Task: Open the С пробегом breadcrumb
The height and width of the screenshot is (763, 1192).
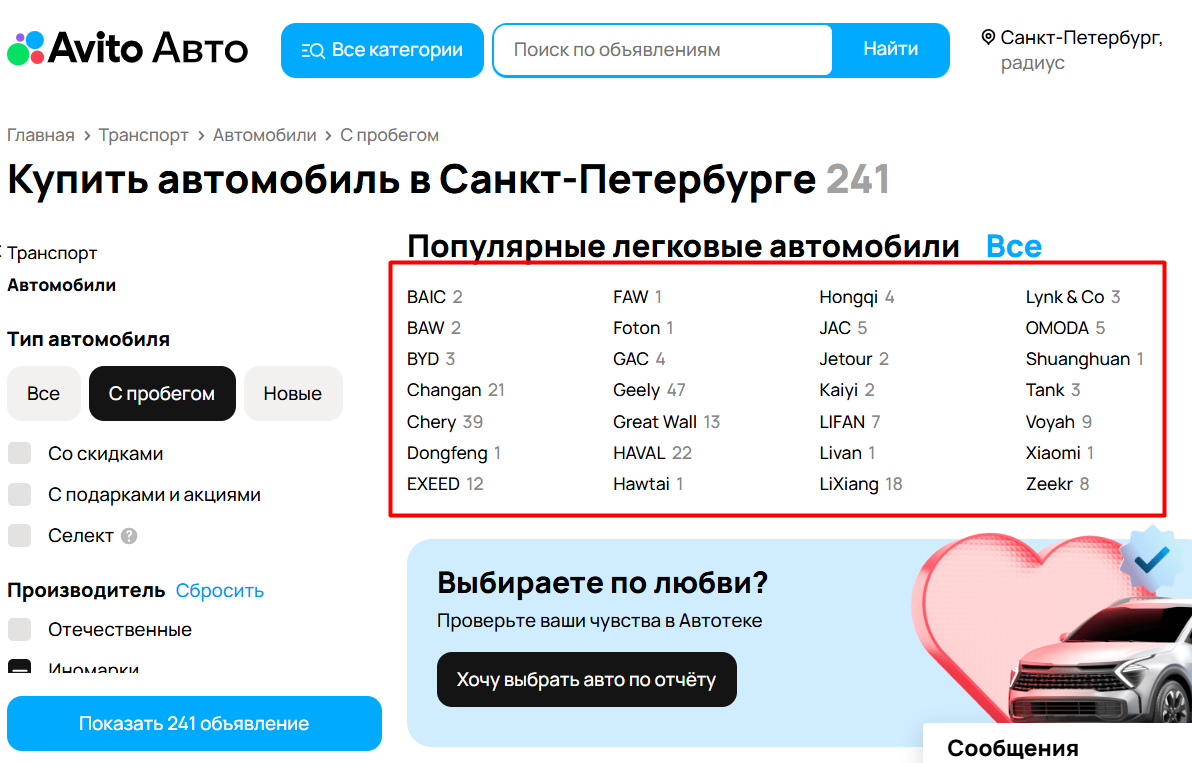Action: point(389,135)
